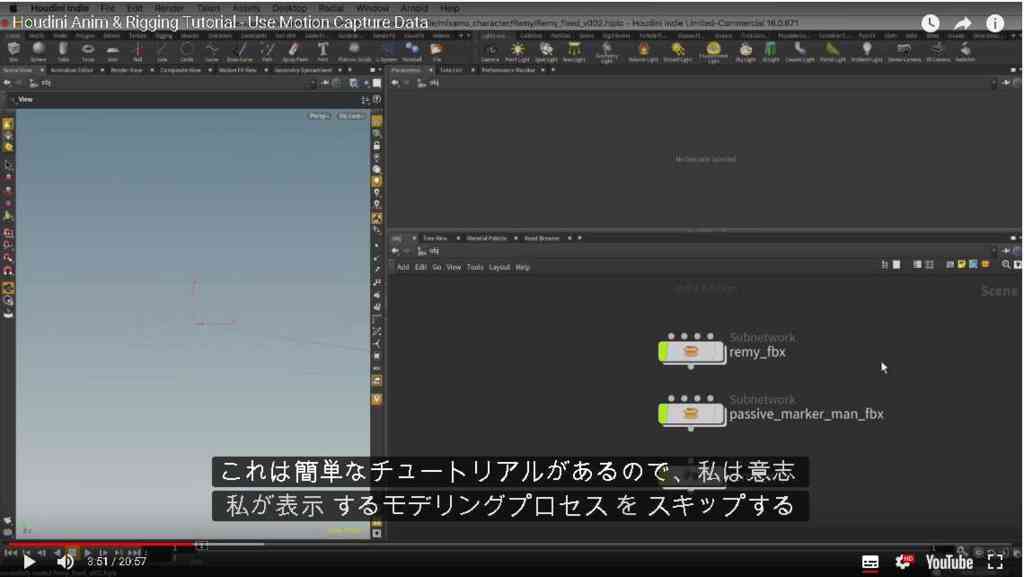Open the network editor Tools menu
This screenshot has height=577, width=1024.
475,268
